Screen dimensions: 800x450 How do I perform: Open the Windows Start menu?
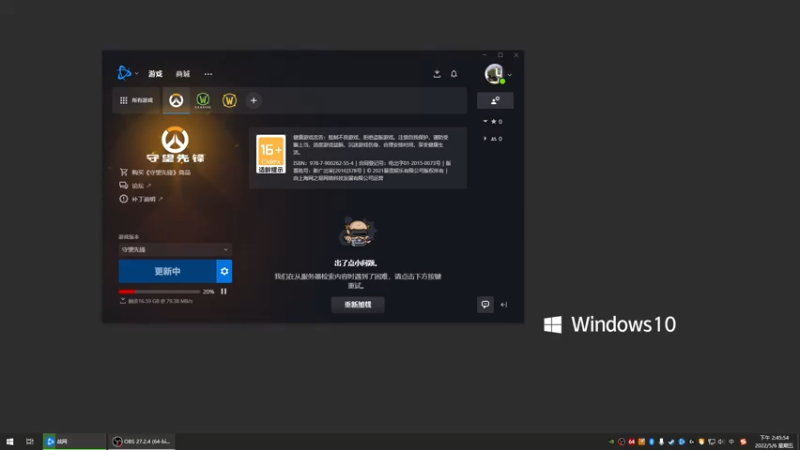(x=10, y=441)
